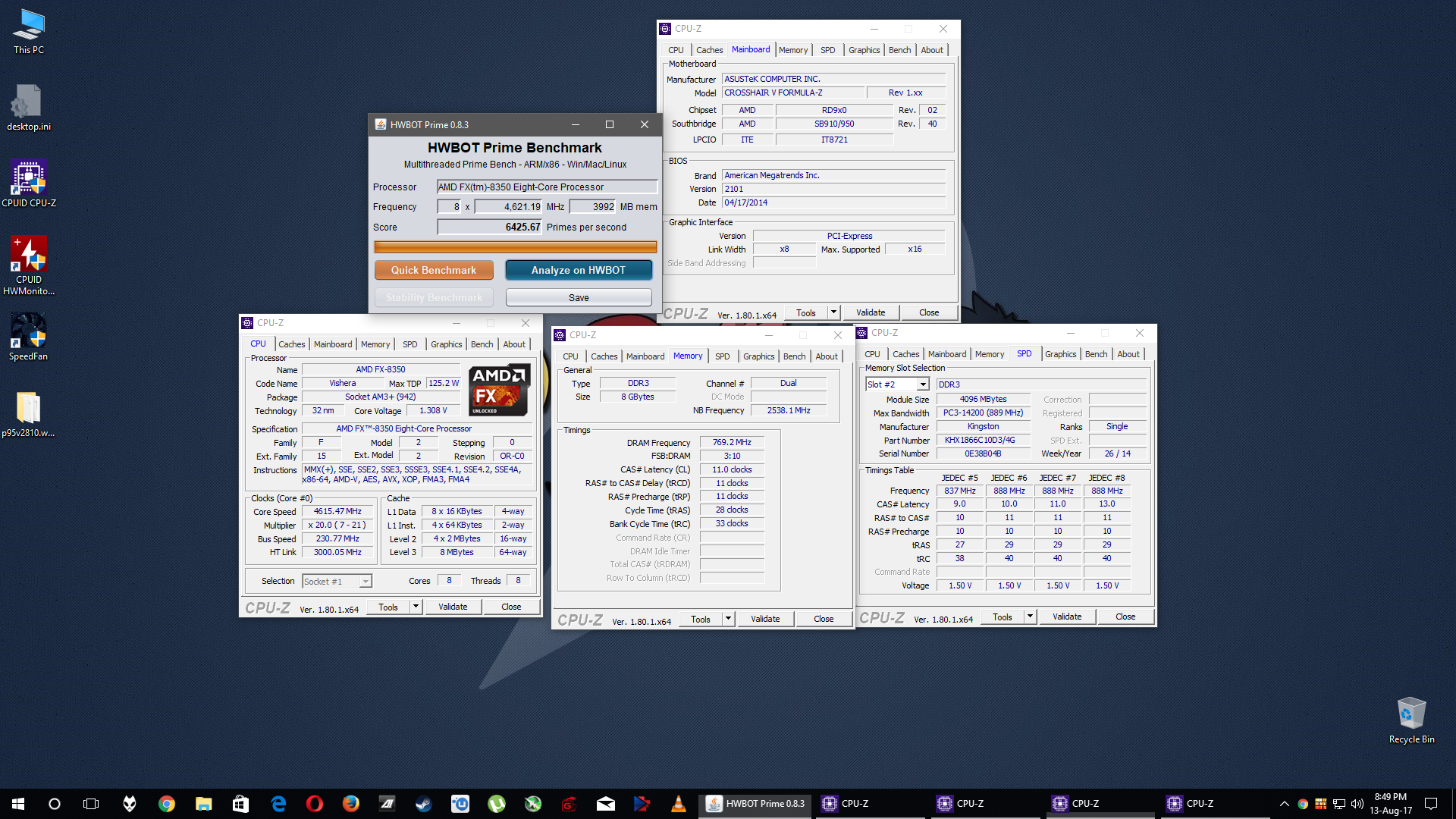Click the Security tray icon with colored blocks
1456x819 pixels.
[x=1321, y=804]
